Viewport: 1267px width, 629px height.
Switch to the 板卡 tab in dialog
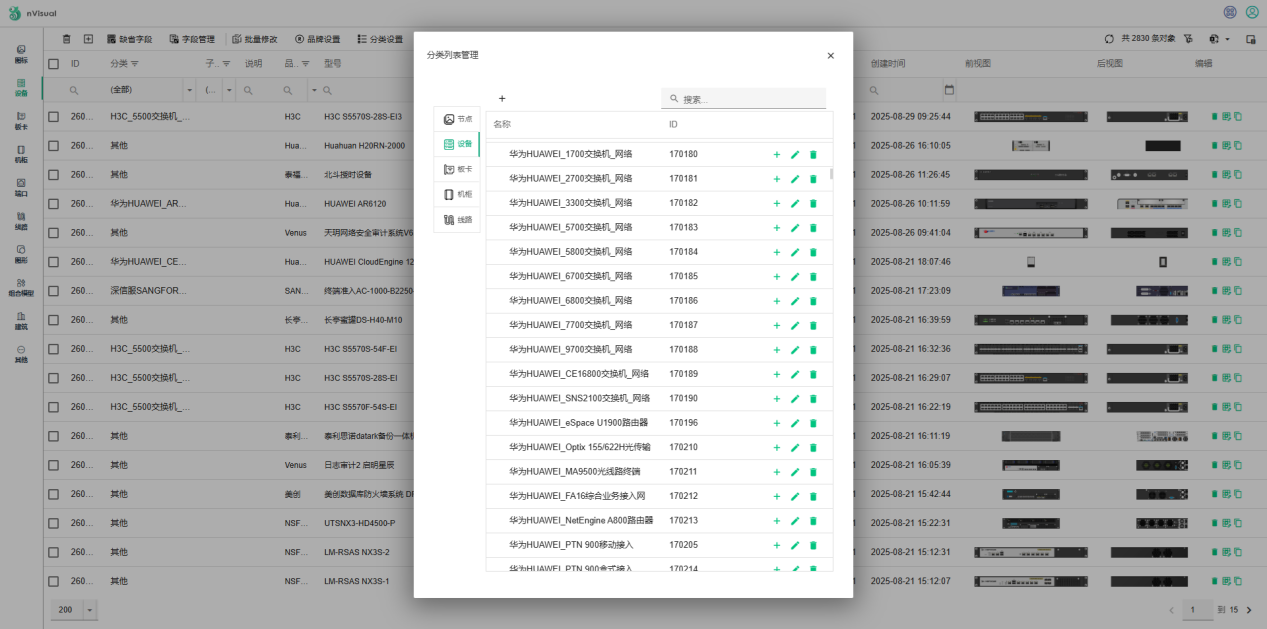point(457,169)
